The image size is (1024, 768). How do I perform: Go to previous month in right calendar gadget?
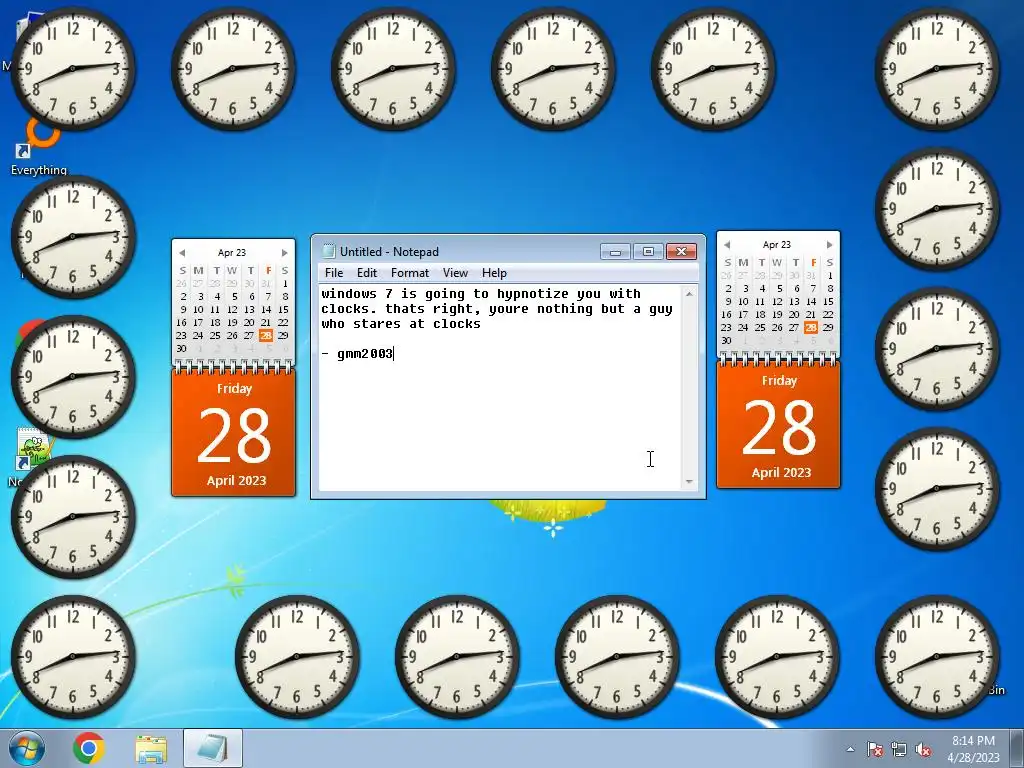[727, 245]
